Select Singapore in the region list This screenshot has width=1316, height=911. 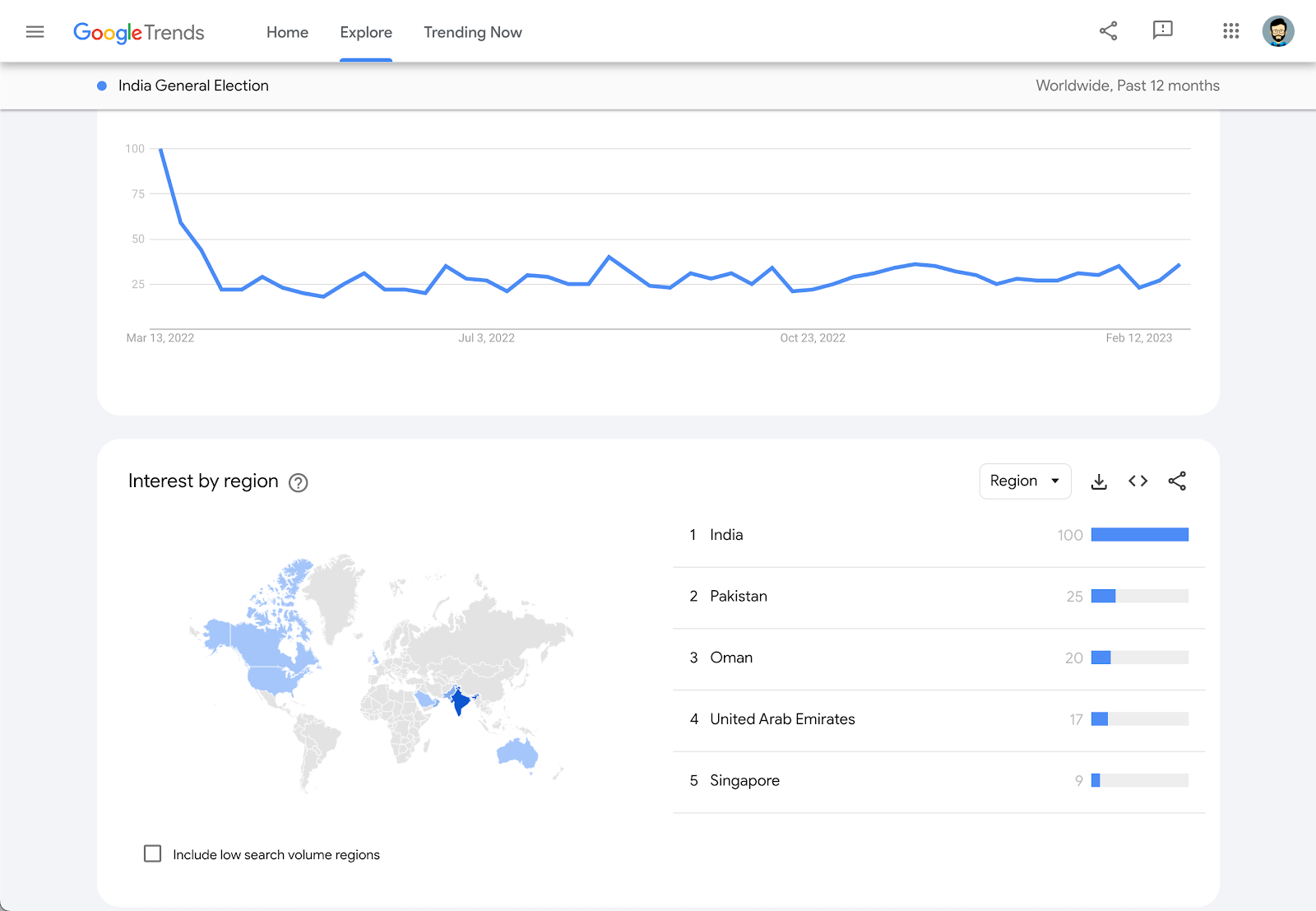point(938,781)
